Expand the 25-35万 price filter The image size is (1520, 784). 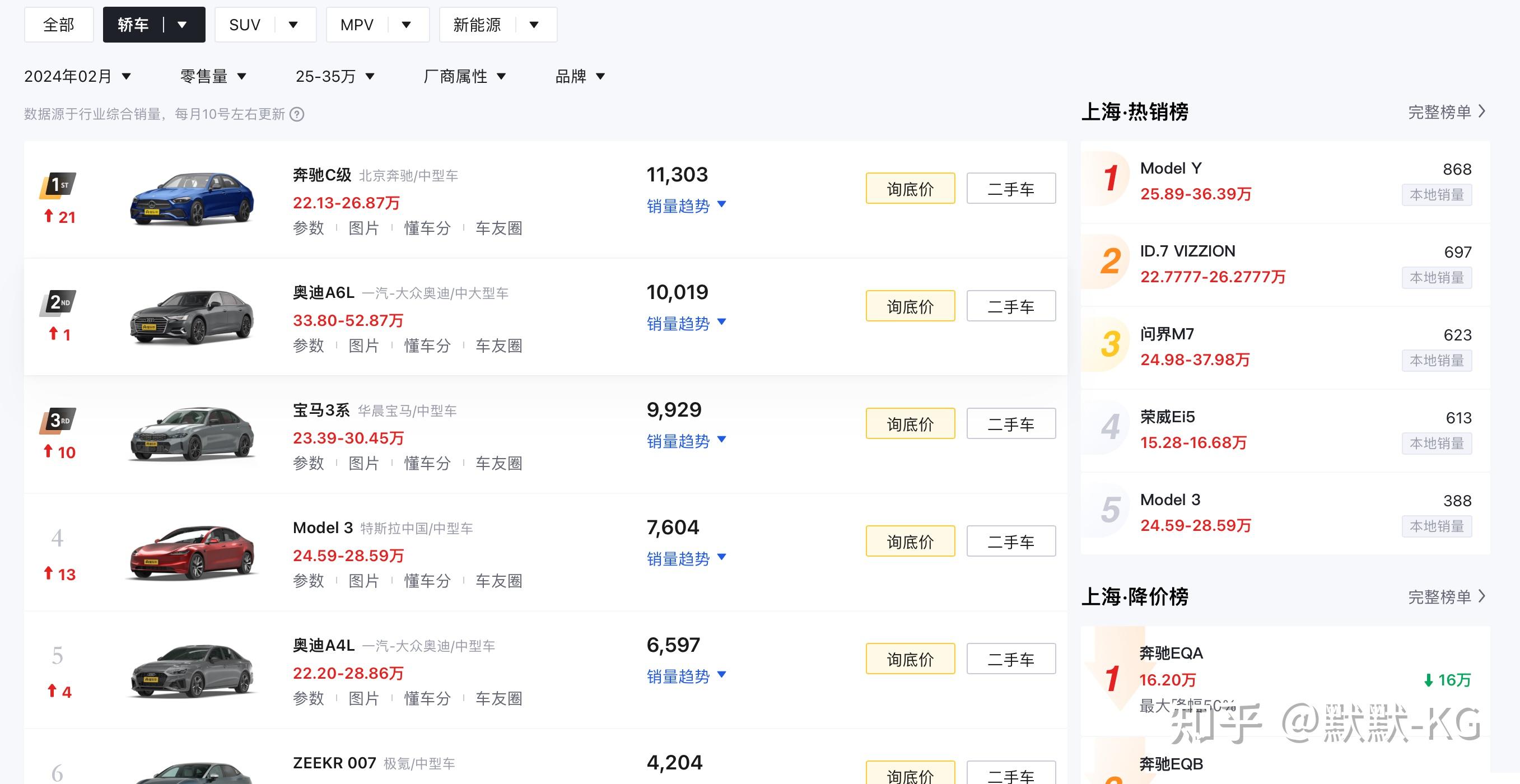click(x=334, y=76)
